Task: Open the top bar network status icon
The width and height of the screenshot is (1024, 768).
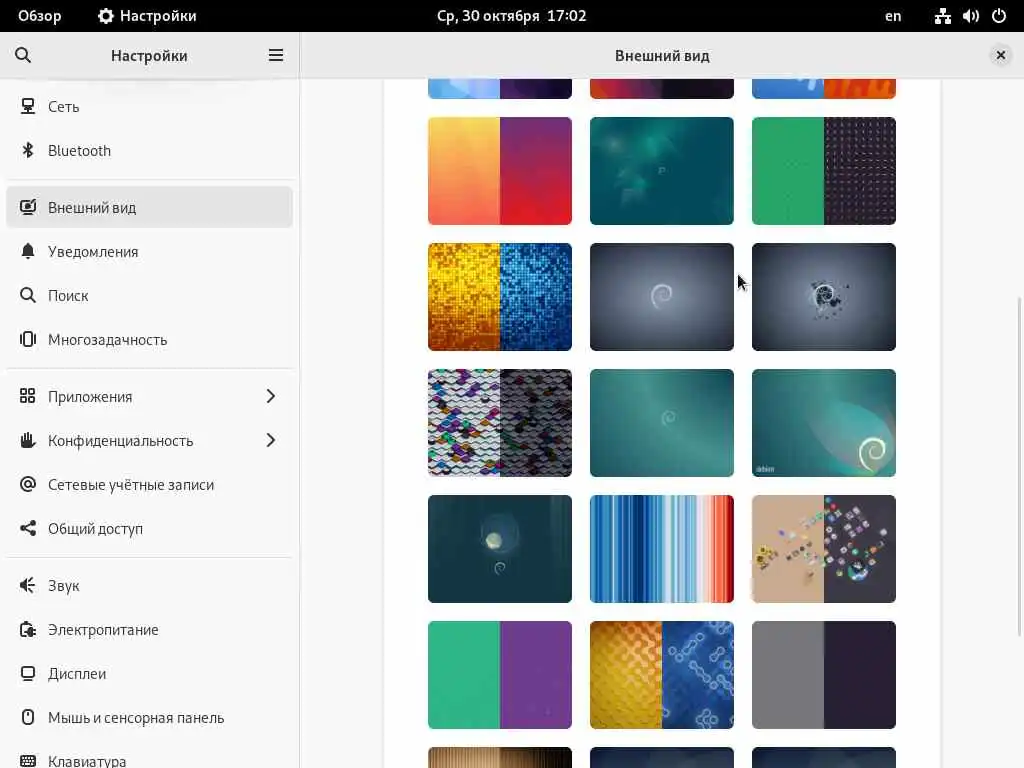Action: pyautogui.click(x=942, y=16)
